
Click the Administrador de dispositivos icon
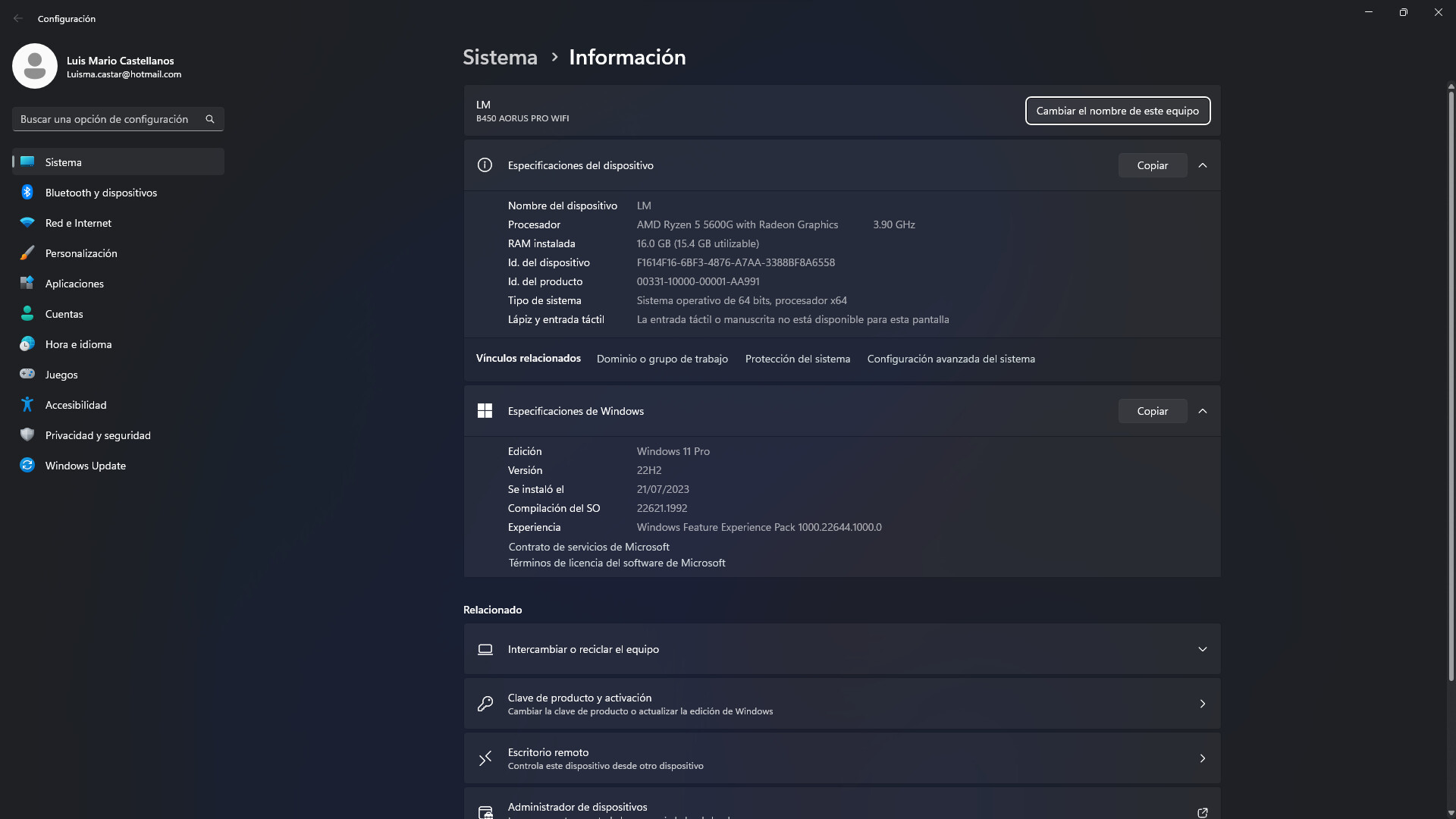tap(485, 812)
